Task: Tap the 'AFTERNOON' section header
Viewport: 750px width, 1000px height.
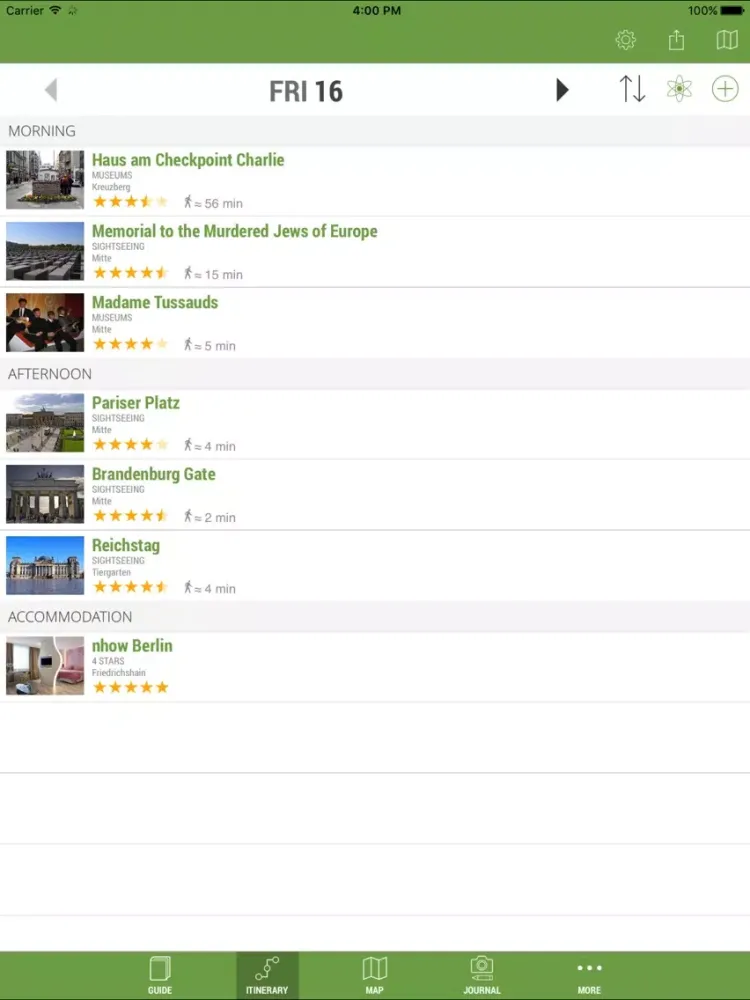Action: click(50, 374)
